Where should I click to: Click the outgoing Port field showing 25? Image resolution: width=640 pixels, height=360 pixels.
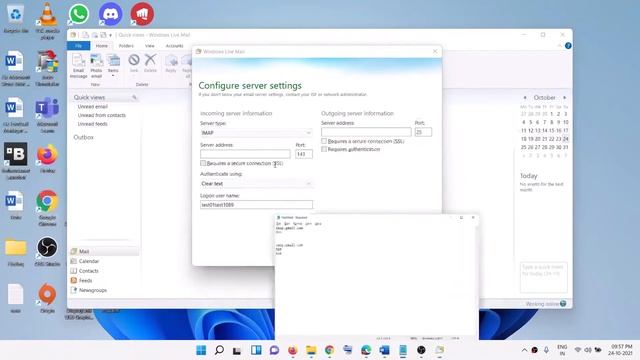click(423, 132)
